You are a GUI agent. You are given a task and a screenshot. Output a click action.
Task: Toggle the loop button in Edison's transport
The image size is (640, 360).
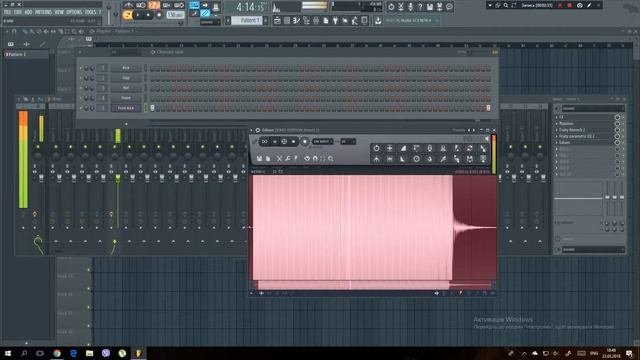[x=264, y=142]
